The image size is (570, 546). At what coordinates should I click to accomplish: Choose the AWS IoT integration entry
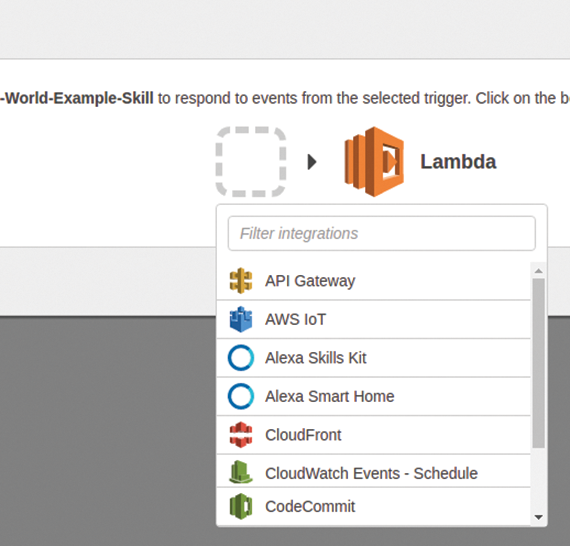tap(374, 320)
